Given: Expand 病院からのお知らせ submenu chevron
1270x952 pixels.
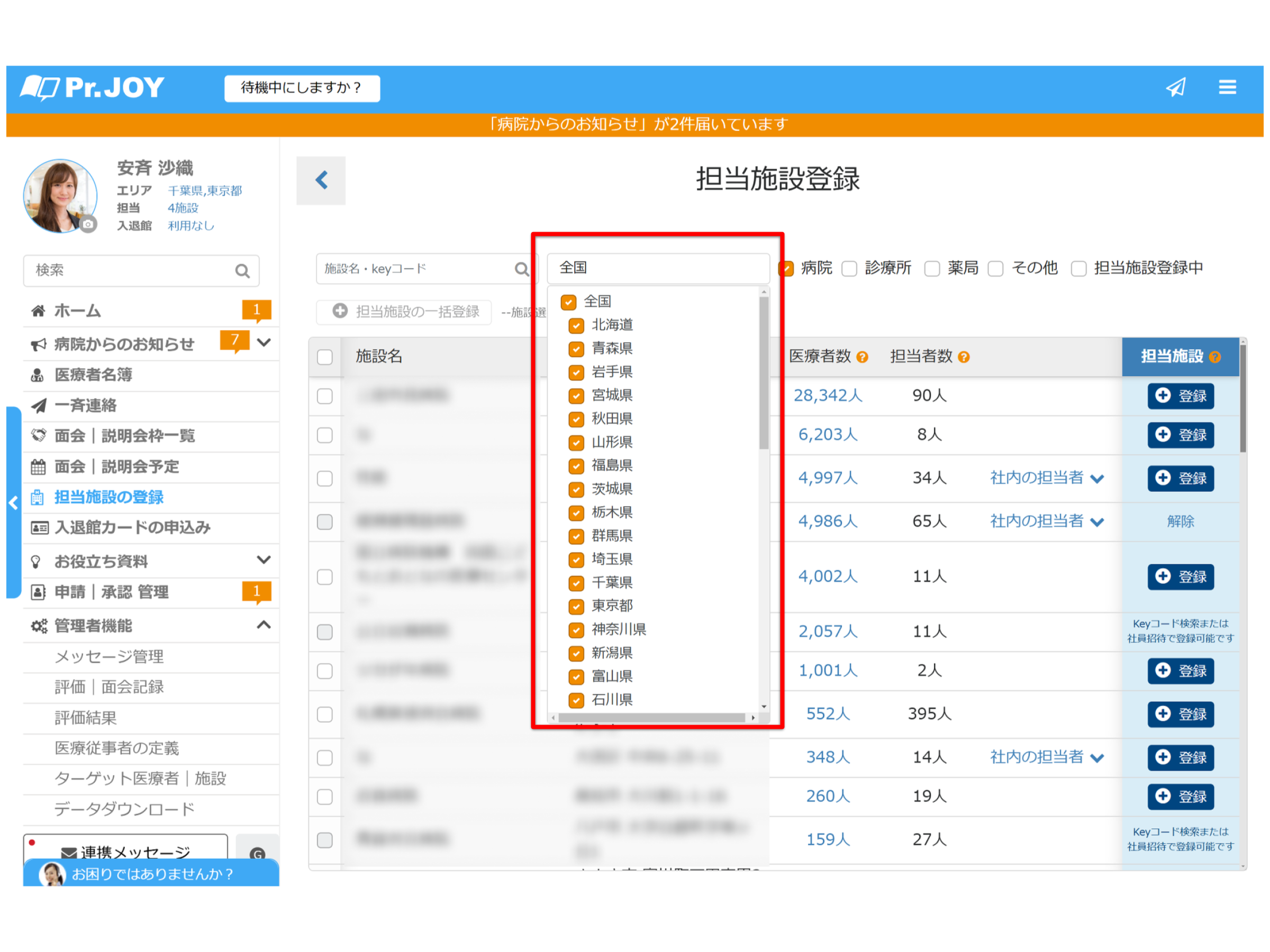Looking at the screenshot, I should pos(264,343).
